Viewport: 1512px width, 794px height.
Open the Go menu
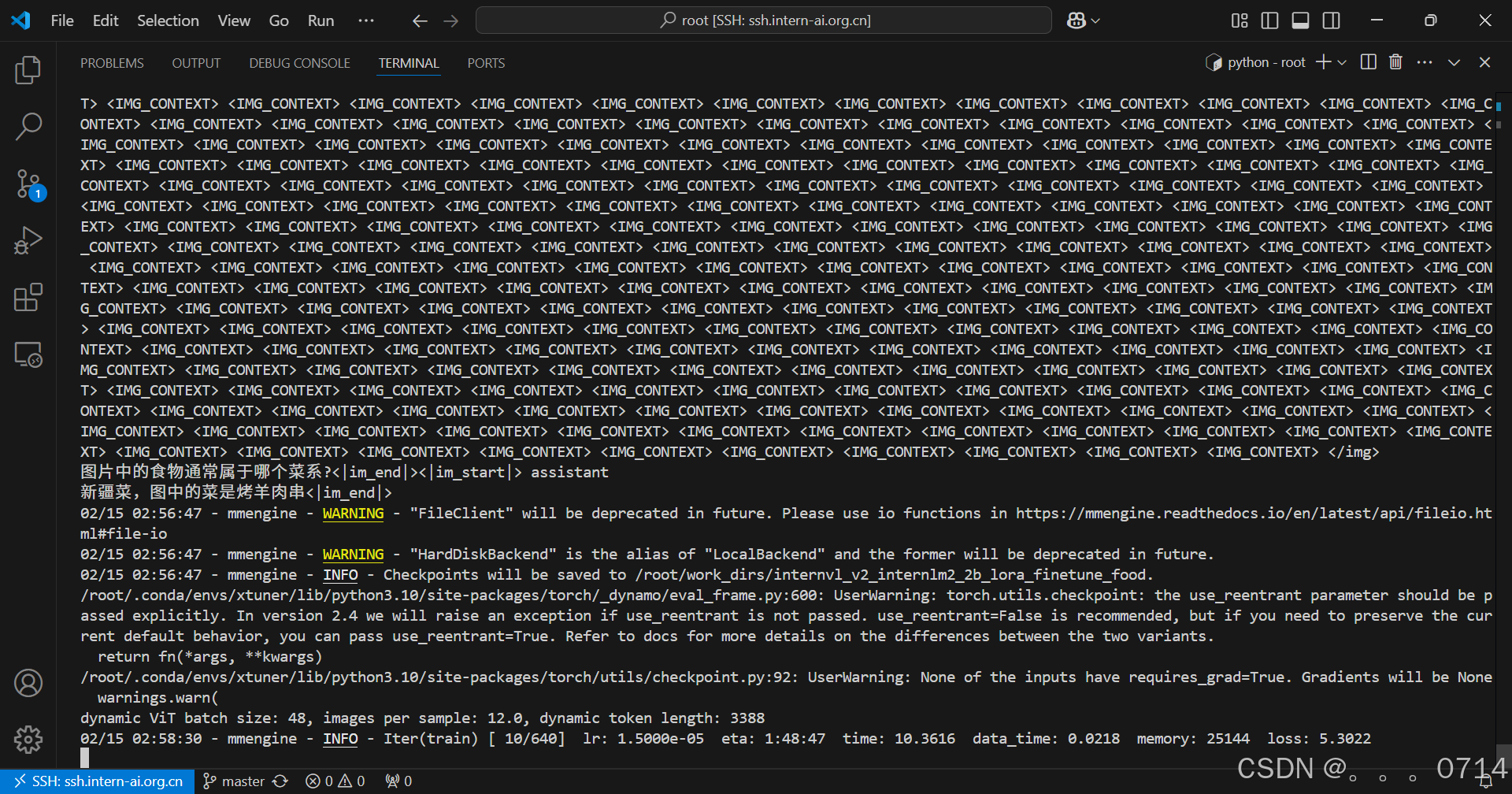(x=279, y=20)
